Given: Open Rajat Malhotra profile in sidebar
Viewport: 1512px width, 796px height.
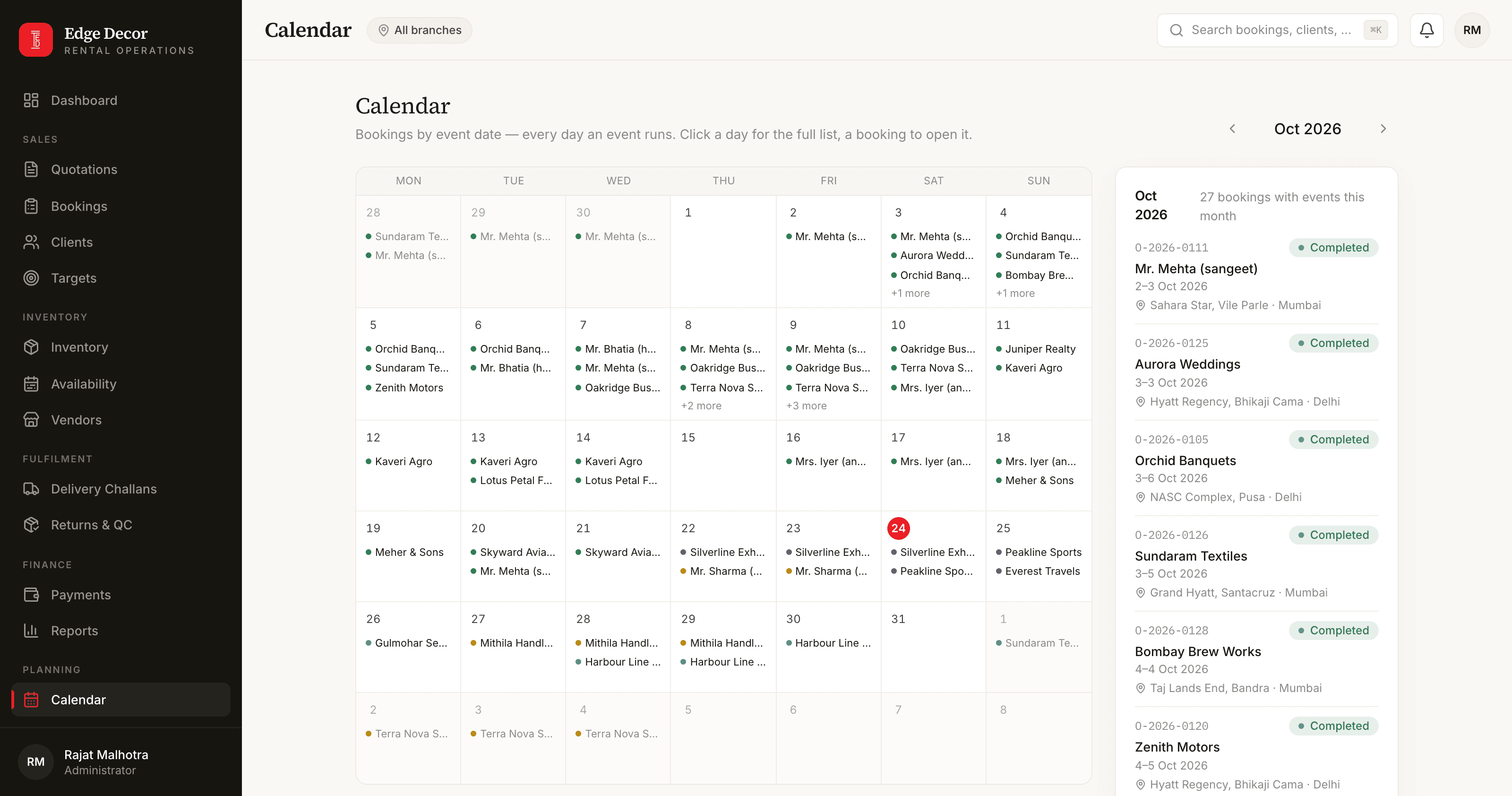Looking at the screenshot, I should click(121, 762).
